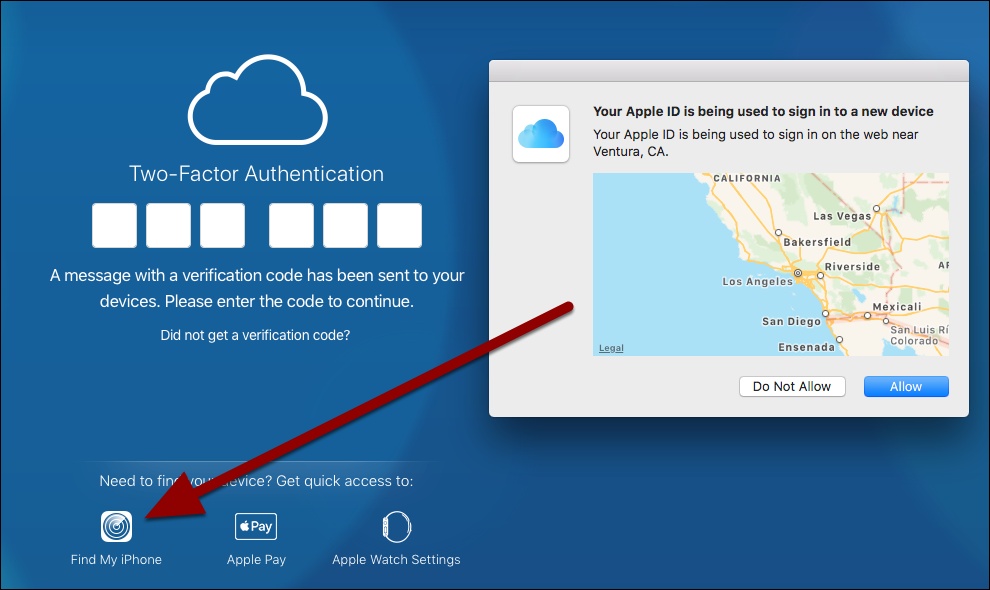The height and width of the screenshot is (590, 990).
Task: Click the Find My iPhone label
Action: (x=116, y=560)
